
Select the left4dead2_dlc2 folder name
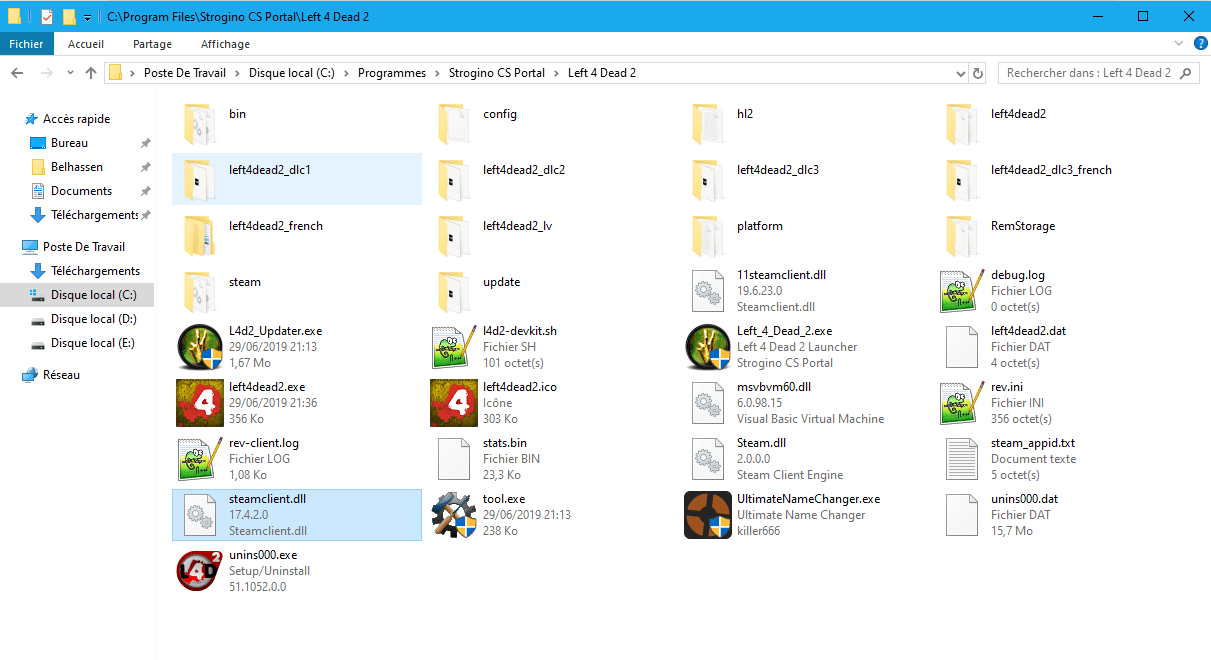[524, 170]
